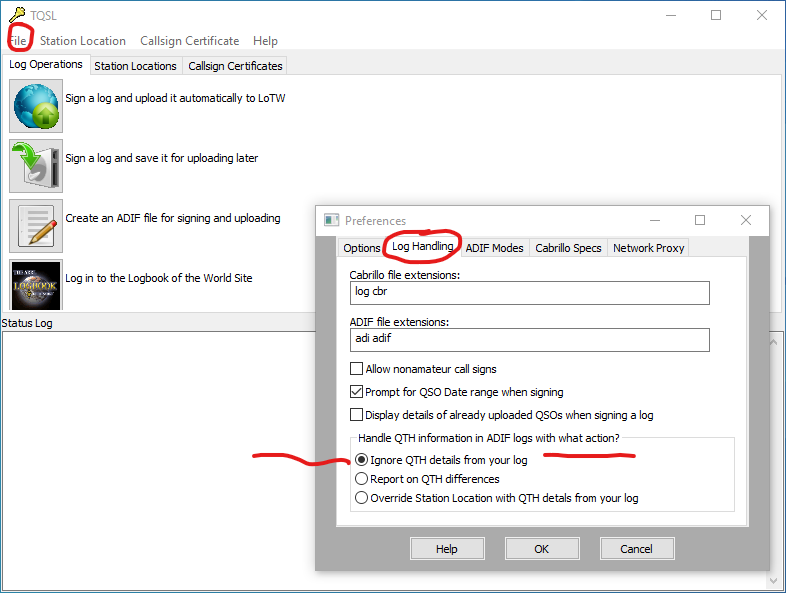Viewport: 786px width, 593px height.
Task: Switch to the Callsign Certificates tab
Action: (x=235, y=66)
